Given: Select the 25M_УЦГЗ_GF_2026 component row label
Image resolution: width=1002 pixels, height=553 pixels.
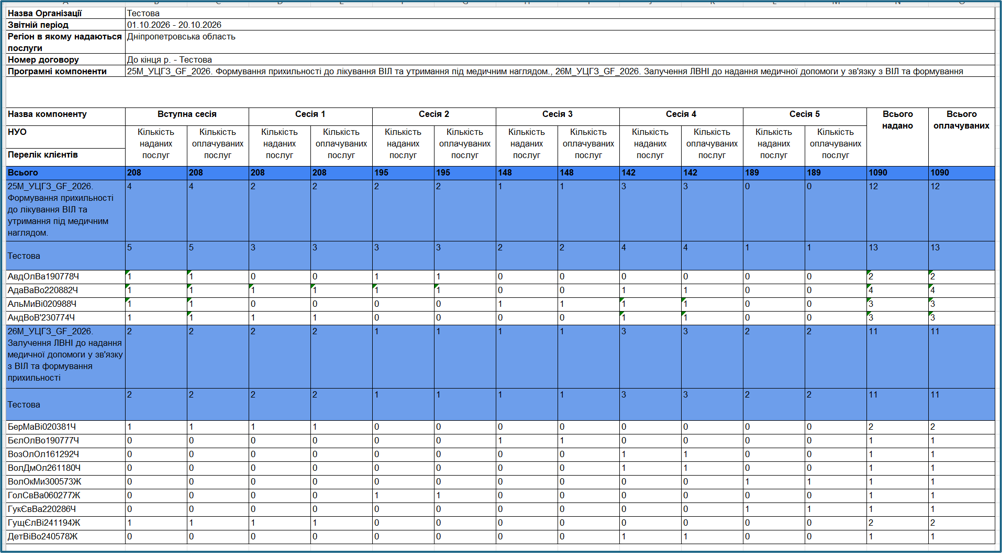Looking at the screenshot, I should [66, 210].
